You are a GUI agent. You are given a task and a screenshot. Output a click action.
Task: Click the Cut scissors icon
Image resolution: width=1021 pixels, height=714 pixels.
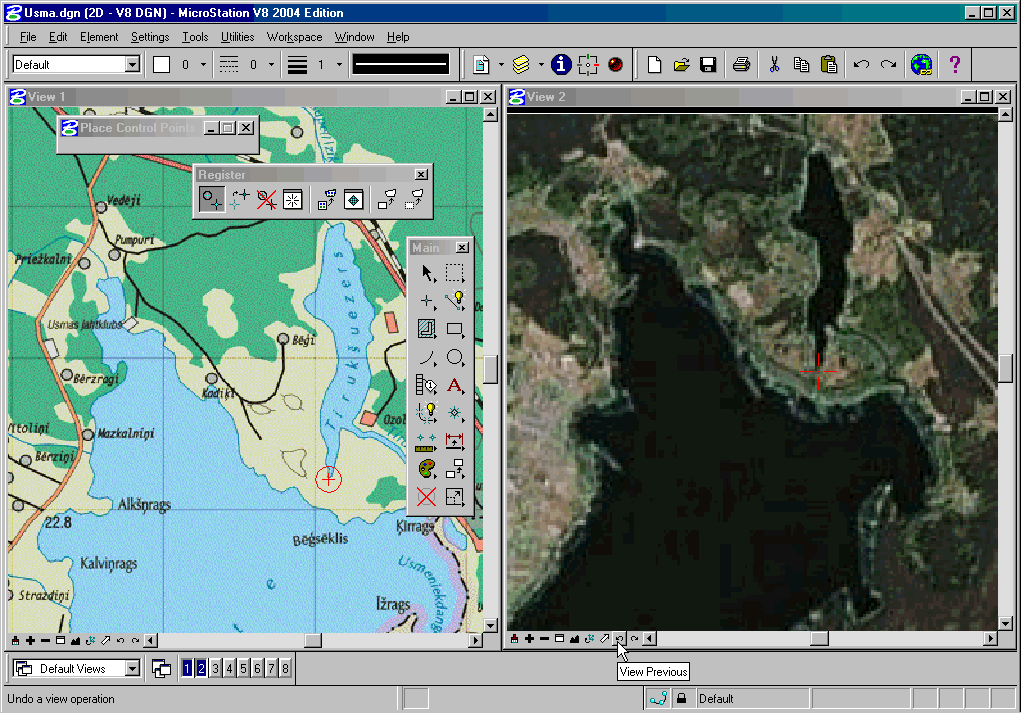pyautogui.click(x=774, y=64)
